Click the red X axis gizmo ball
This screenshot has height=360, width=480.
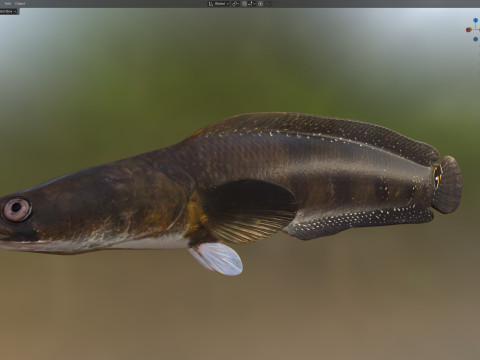468,30
